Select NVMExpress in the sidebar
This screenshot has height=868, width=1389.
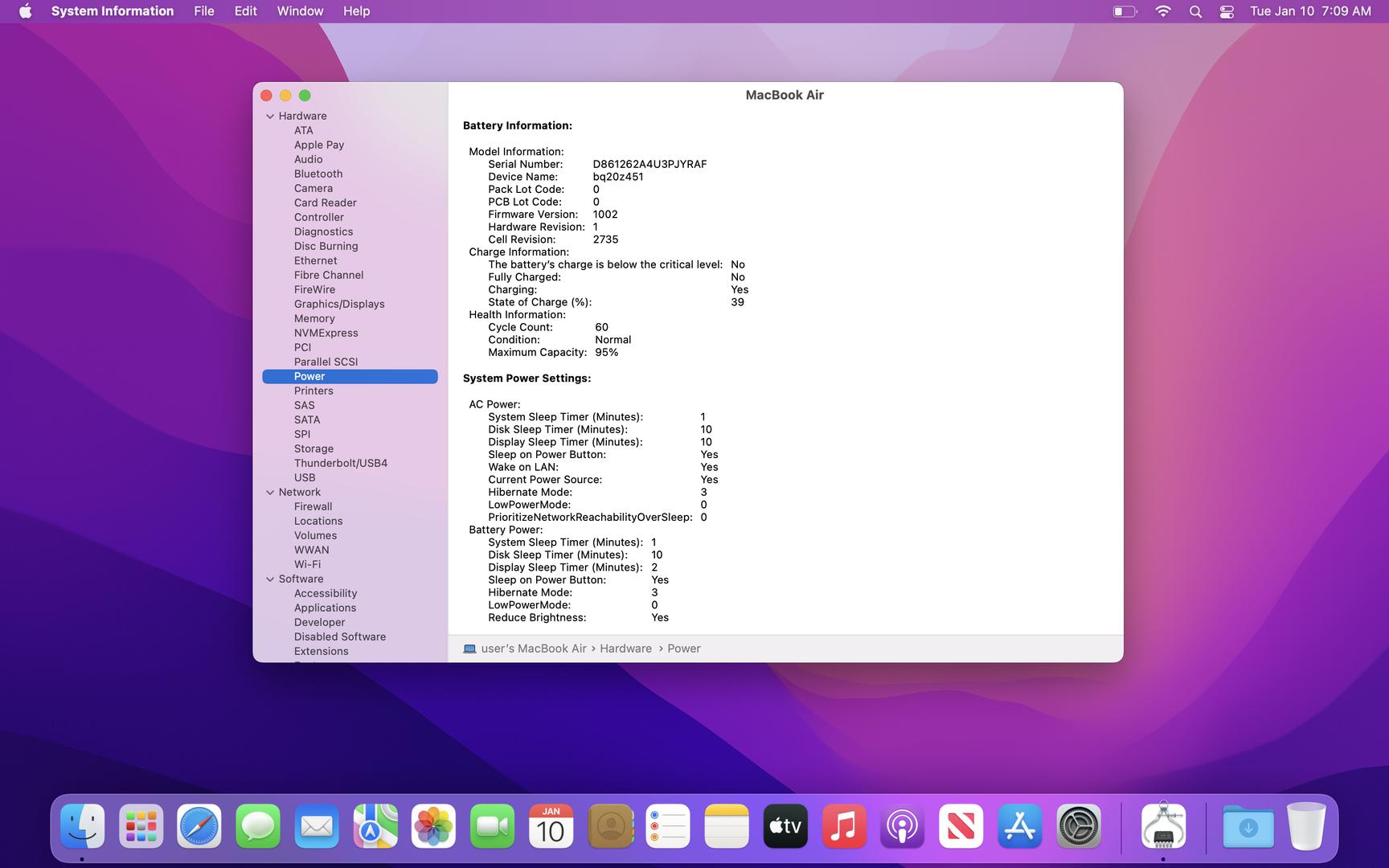[x=326, y=333]
